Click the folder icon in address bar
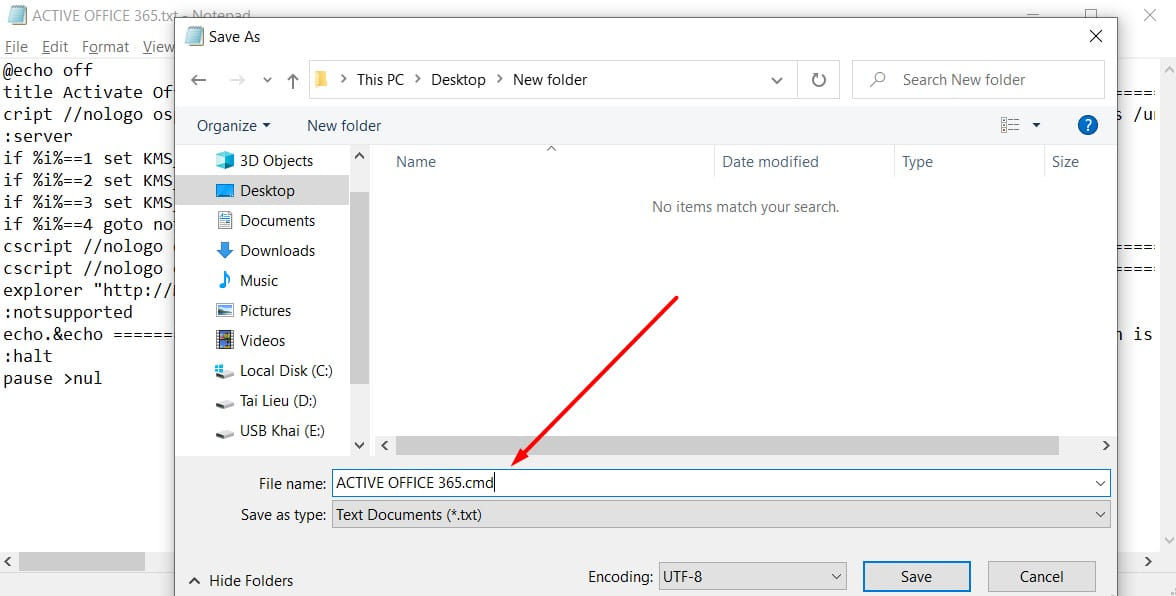The width and height of the screenshot is (1176, 596). click(x=321, y=79)
